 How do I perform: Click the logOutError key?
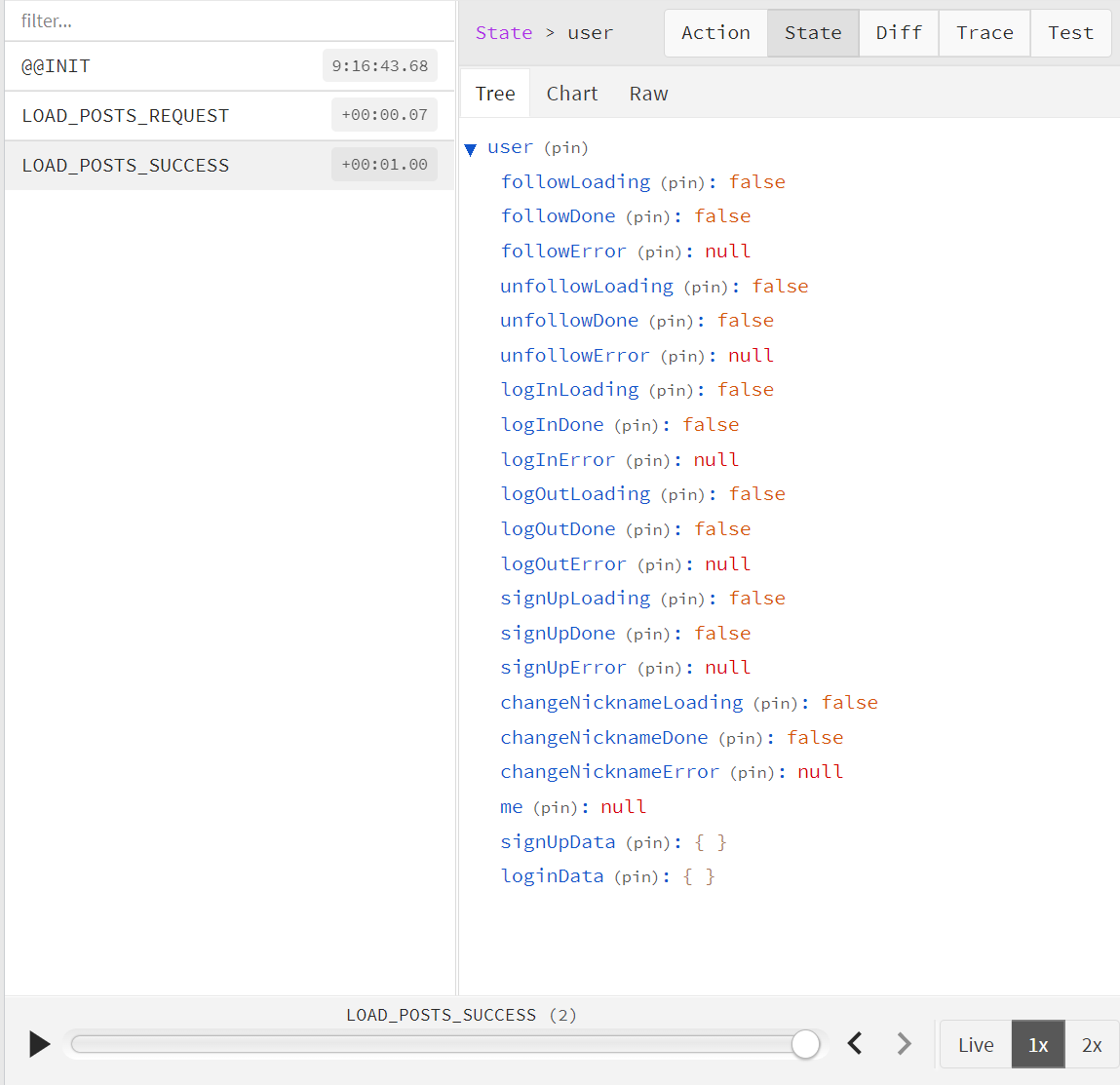point(562,564)
